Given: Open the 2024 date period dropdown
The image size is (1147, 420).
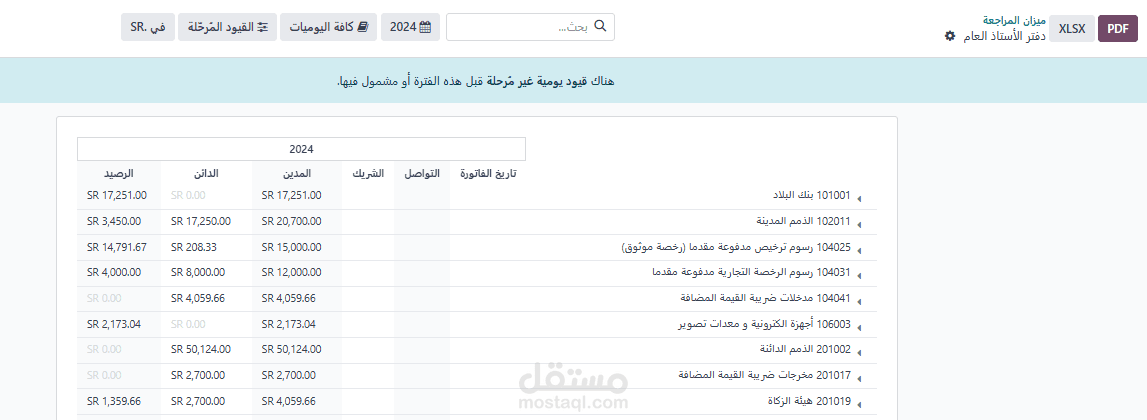Looking at the screenshot, I should [x=410, y=27].
